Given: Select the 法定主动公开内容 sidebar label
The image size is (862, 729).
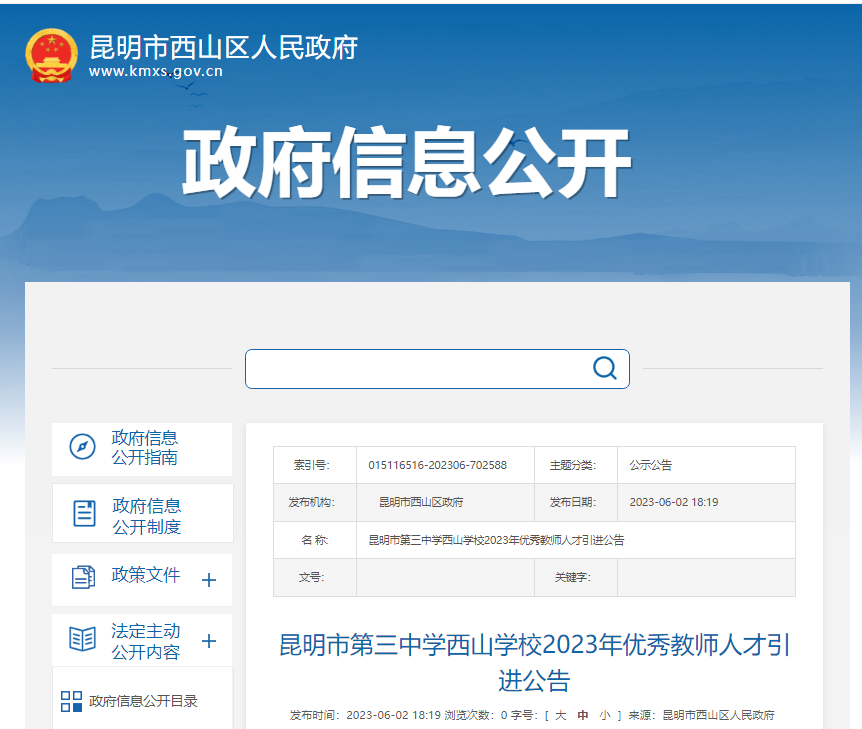Looking at the screenshot, I should (x=146, y=642).
